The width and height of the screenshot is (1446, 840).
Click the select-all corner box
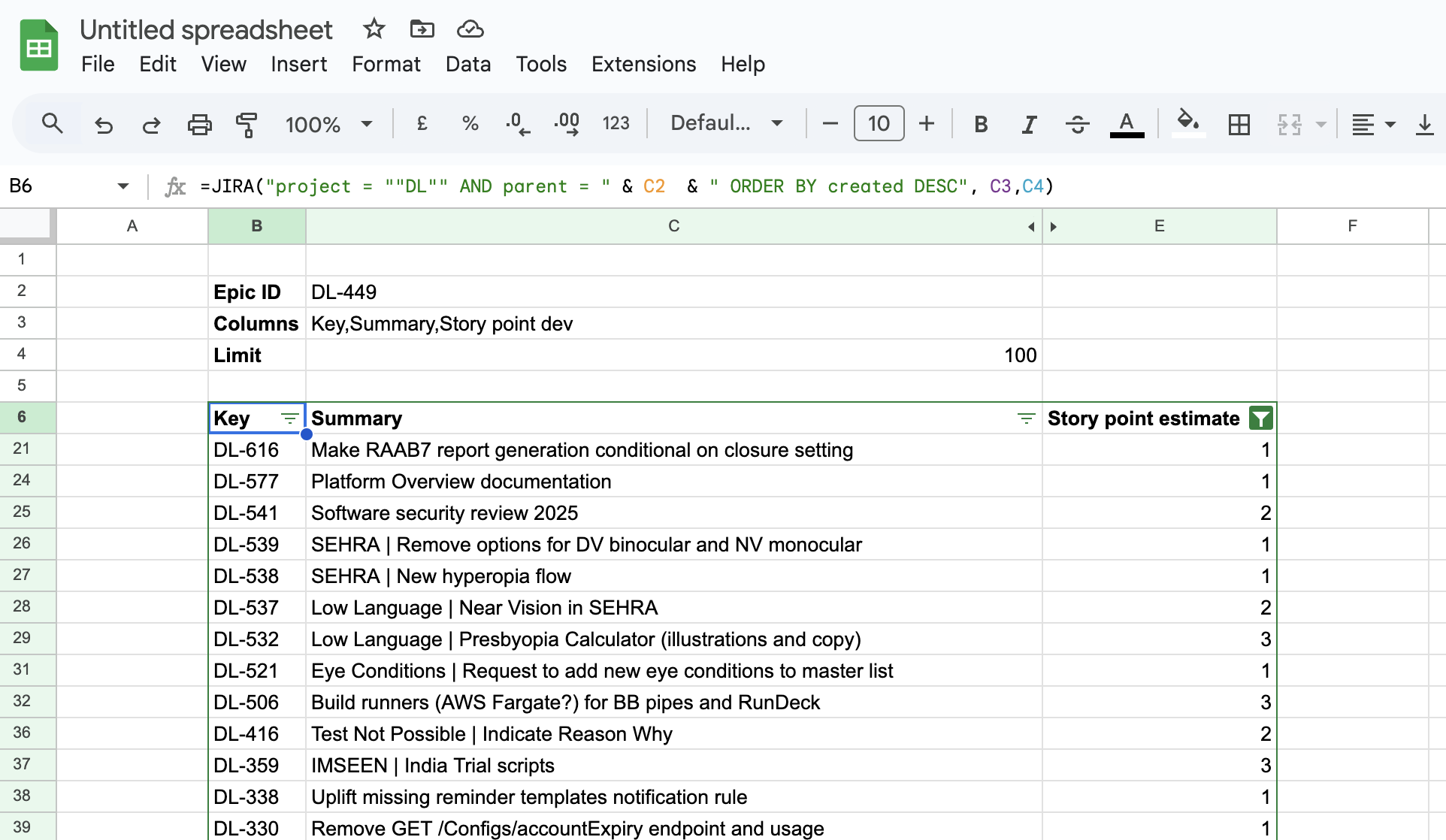pos(28,226)
